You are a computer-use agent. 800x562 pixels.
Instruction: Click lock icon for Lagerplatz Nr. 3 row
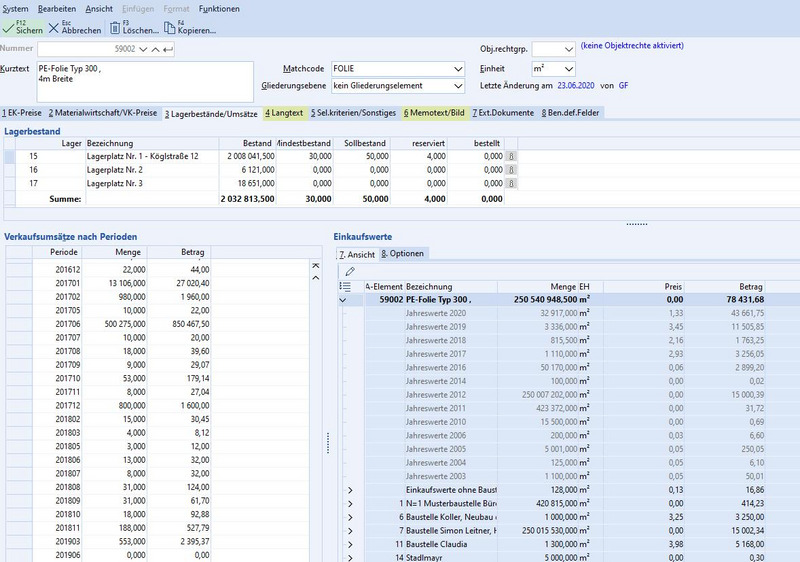coord(511,185)
